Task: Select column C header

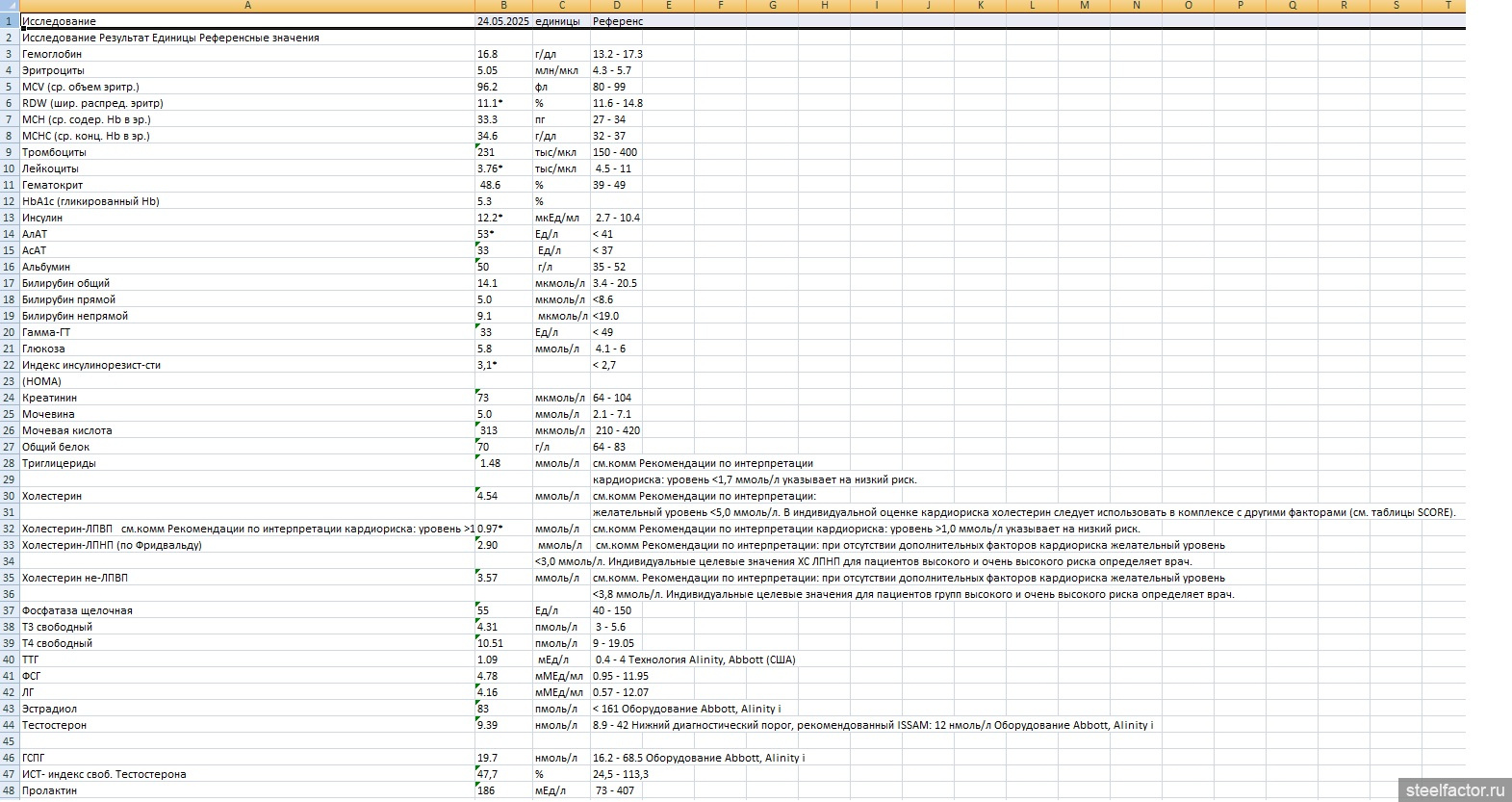Action: click(561, 6)
